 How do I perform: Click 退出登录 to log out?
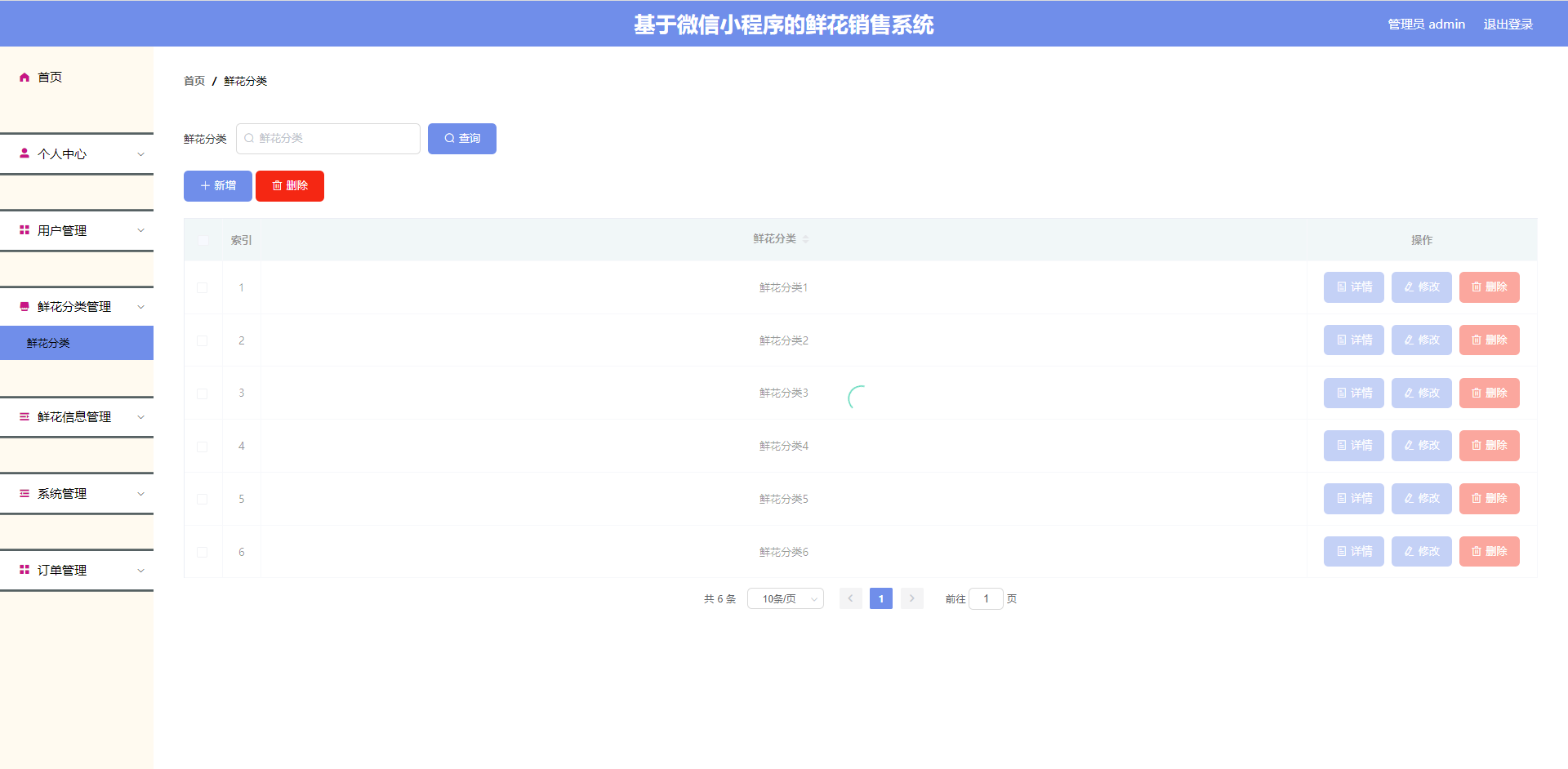[1508, 24]
